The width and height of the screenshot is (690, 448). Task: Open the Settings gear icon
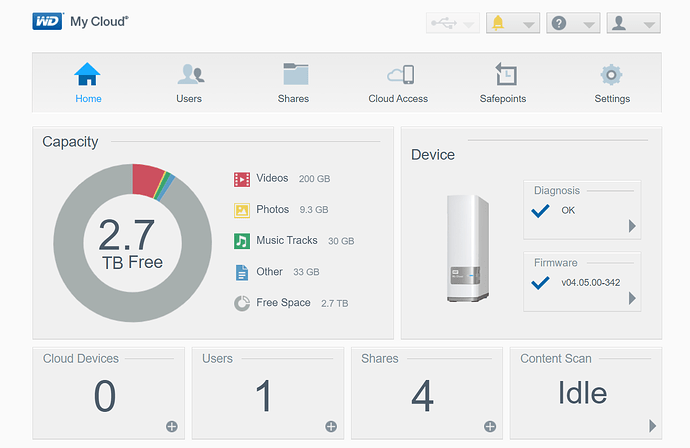pyautogui.click(x=611, y=75)
